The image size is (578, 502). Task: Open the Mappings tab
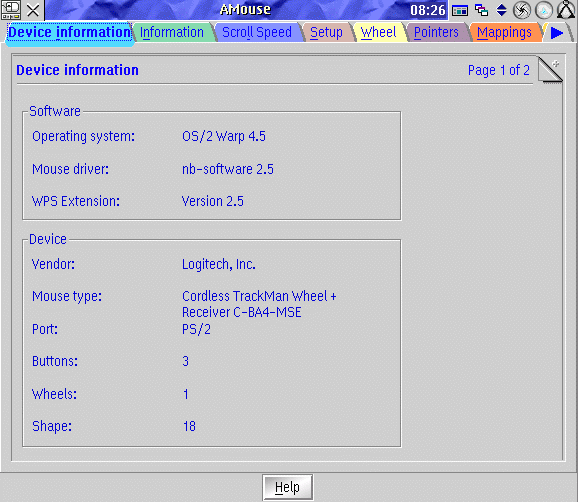coord(504,32)
